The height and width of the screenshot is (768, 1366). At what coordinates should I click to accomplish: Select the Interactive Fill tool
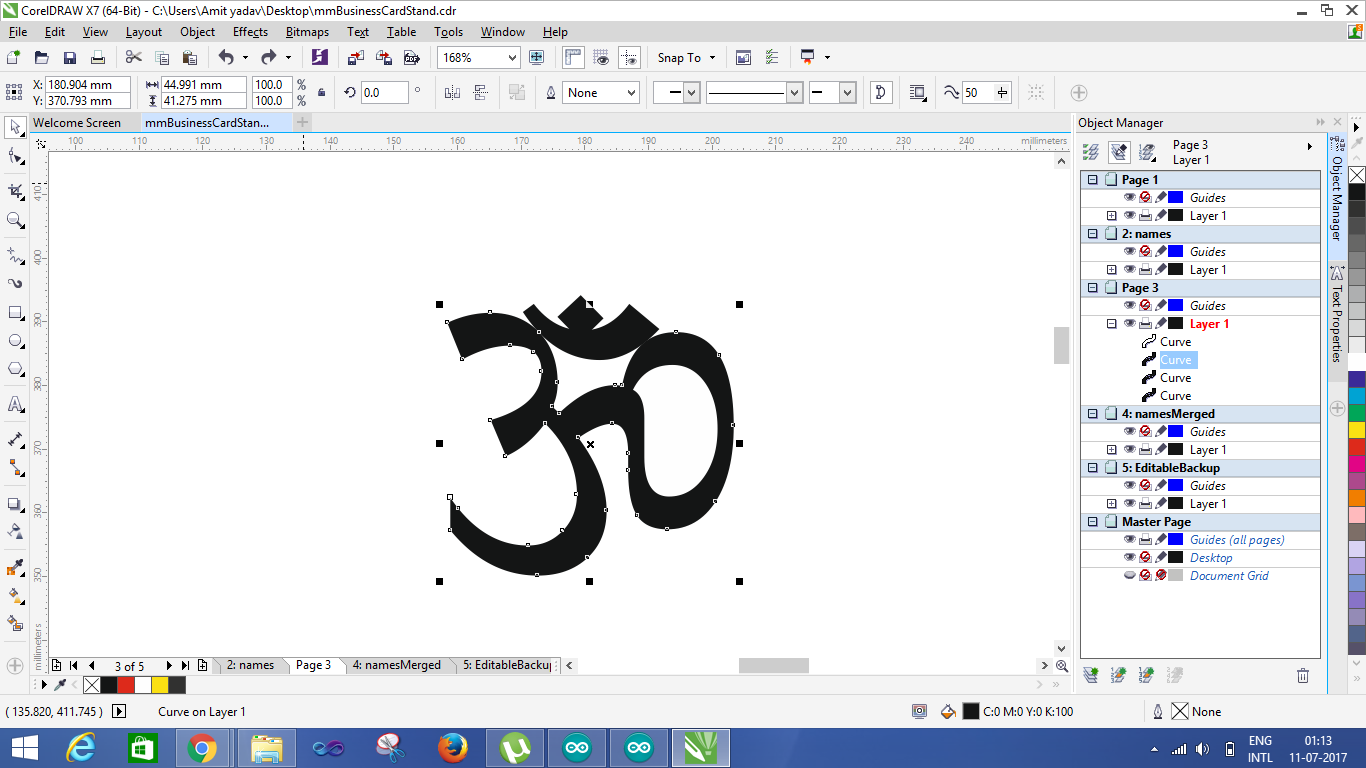[x=15, y=596]
